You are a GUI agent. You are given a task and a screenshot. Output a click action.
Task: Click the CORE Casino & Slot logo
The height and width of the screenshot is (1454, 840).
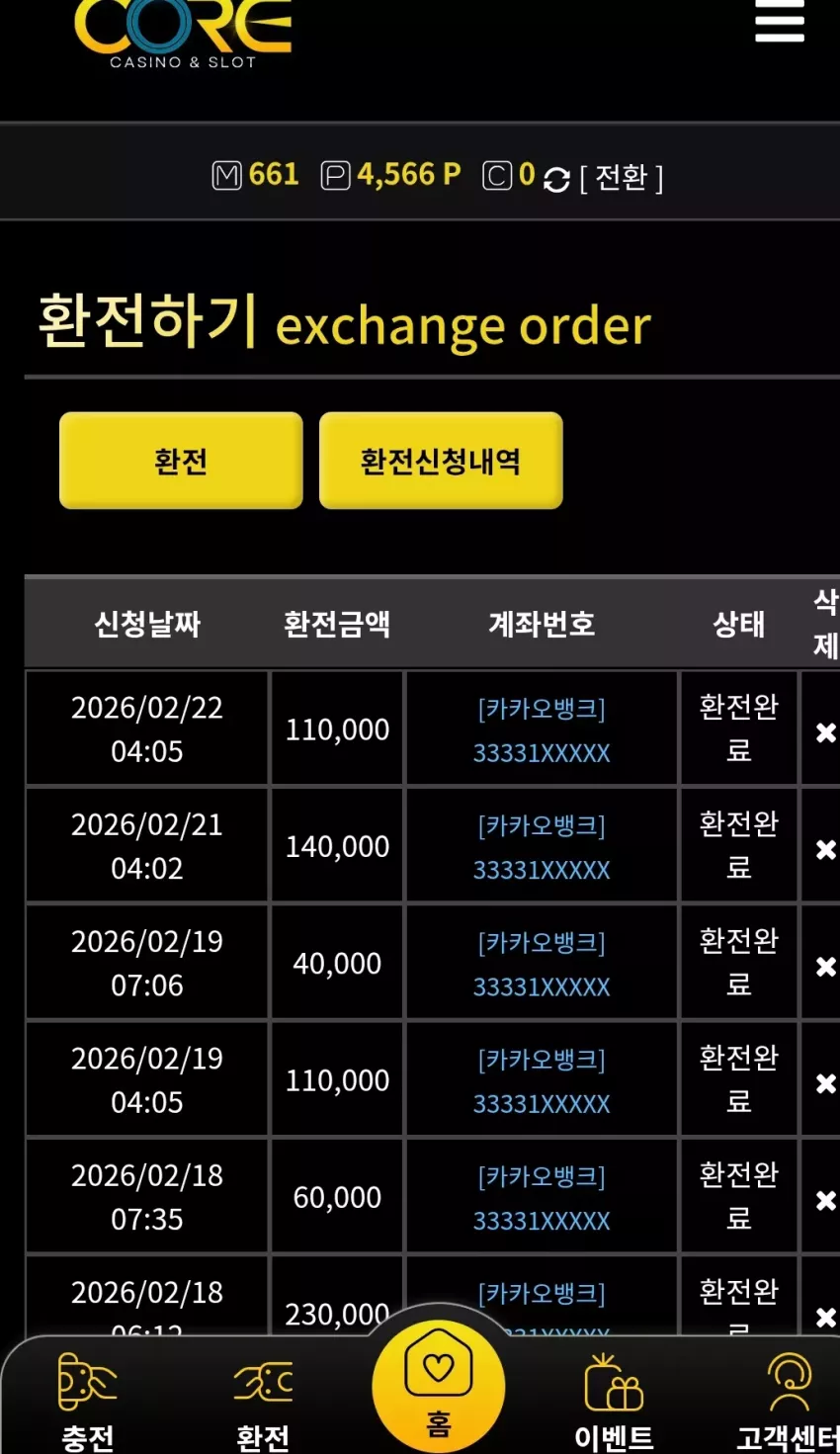[184, 35]
